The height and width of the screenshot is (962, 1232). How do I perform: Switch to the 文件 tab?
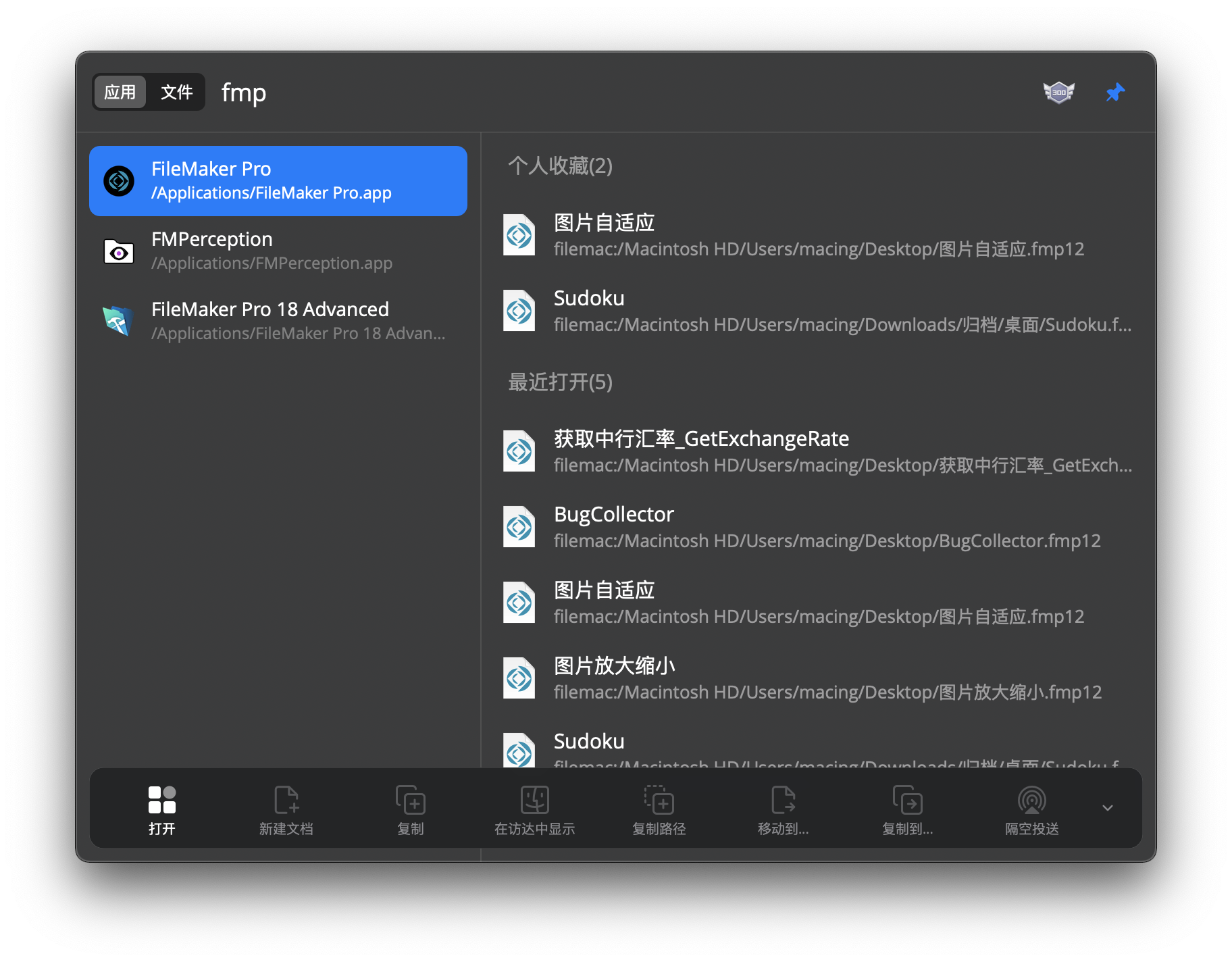[x=176, y=92]
